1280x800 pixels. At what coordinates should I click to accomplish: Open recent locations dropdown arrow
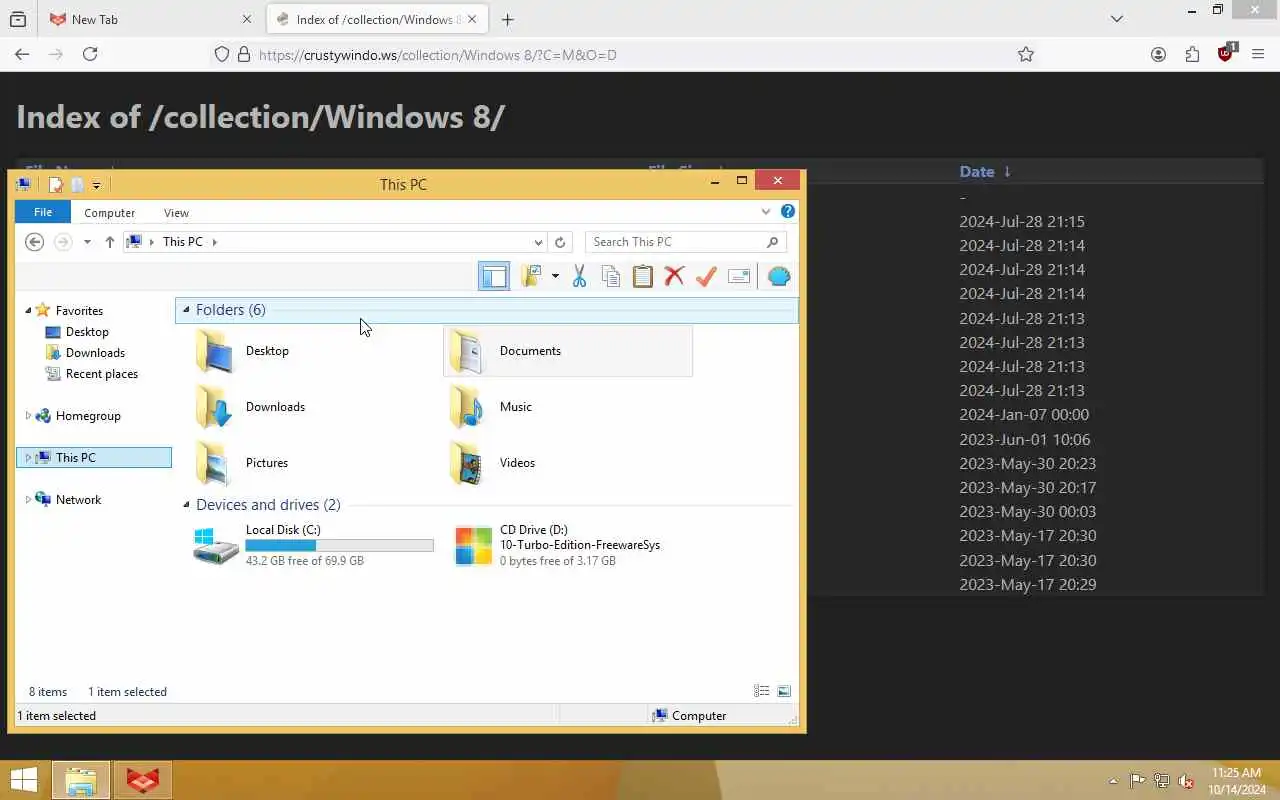[87, 242]
